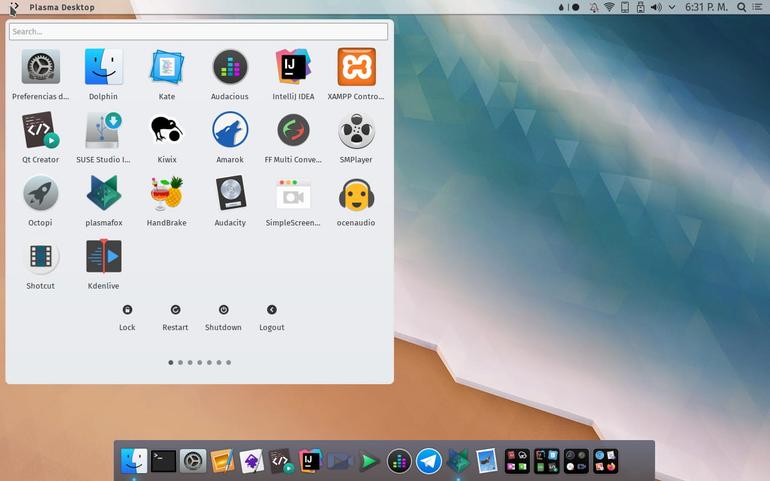Jump to the last launcher page dot
Image resolution: width=770 pixels, height=481 pixels.
pyautogui.click(x=228, y=363)
